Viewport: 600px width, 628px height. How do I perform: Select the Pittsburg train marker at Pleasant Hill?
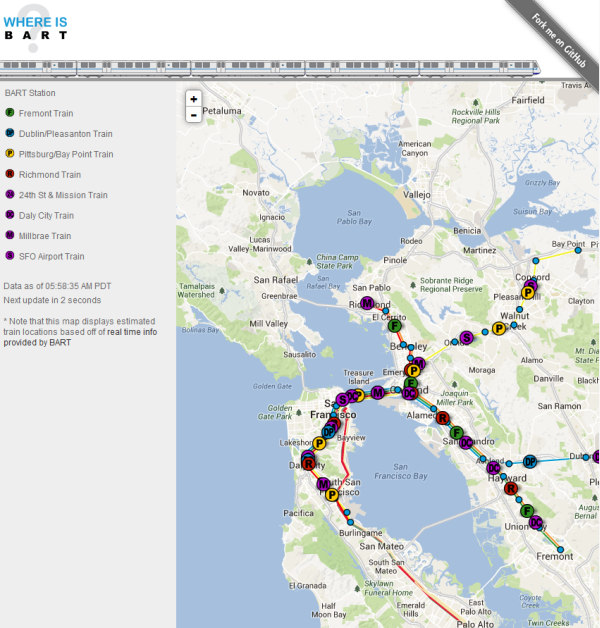528,293
